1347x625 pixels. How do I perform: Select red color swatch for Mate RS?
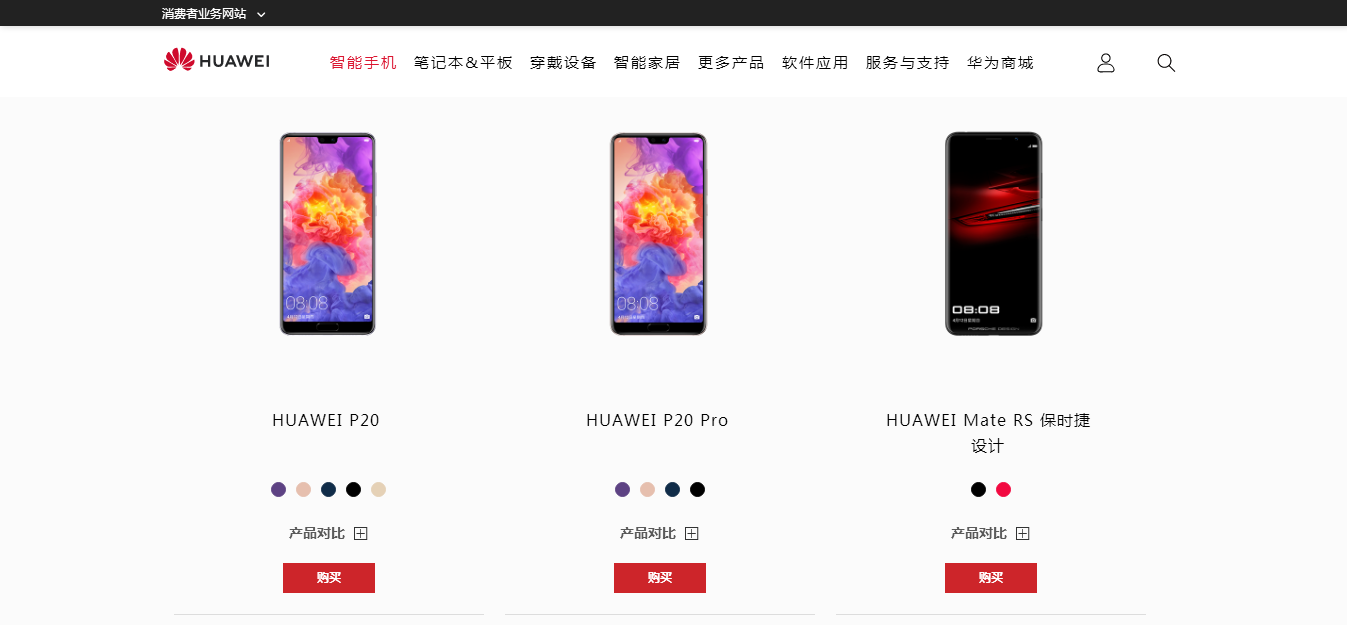coord(1004,489)
